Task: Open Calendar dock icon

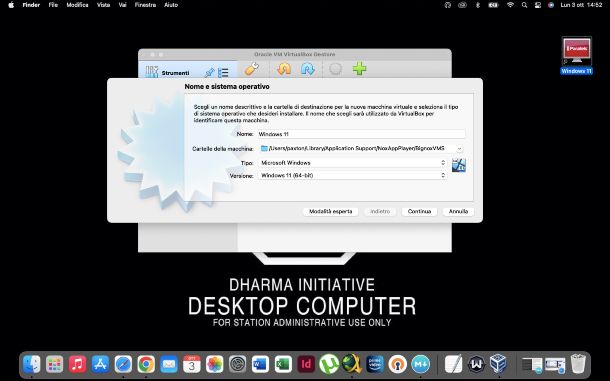Action: pyautogui.click(x=192, y=364)
